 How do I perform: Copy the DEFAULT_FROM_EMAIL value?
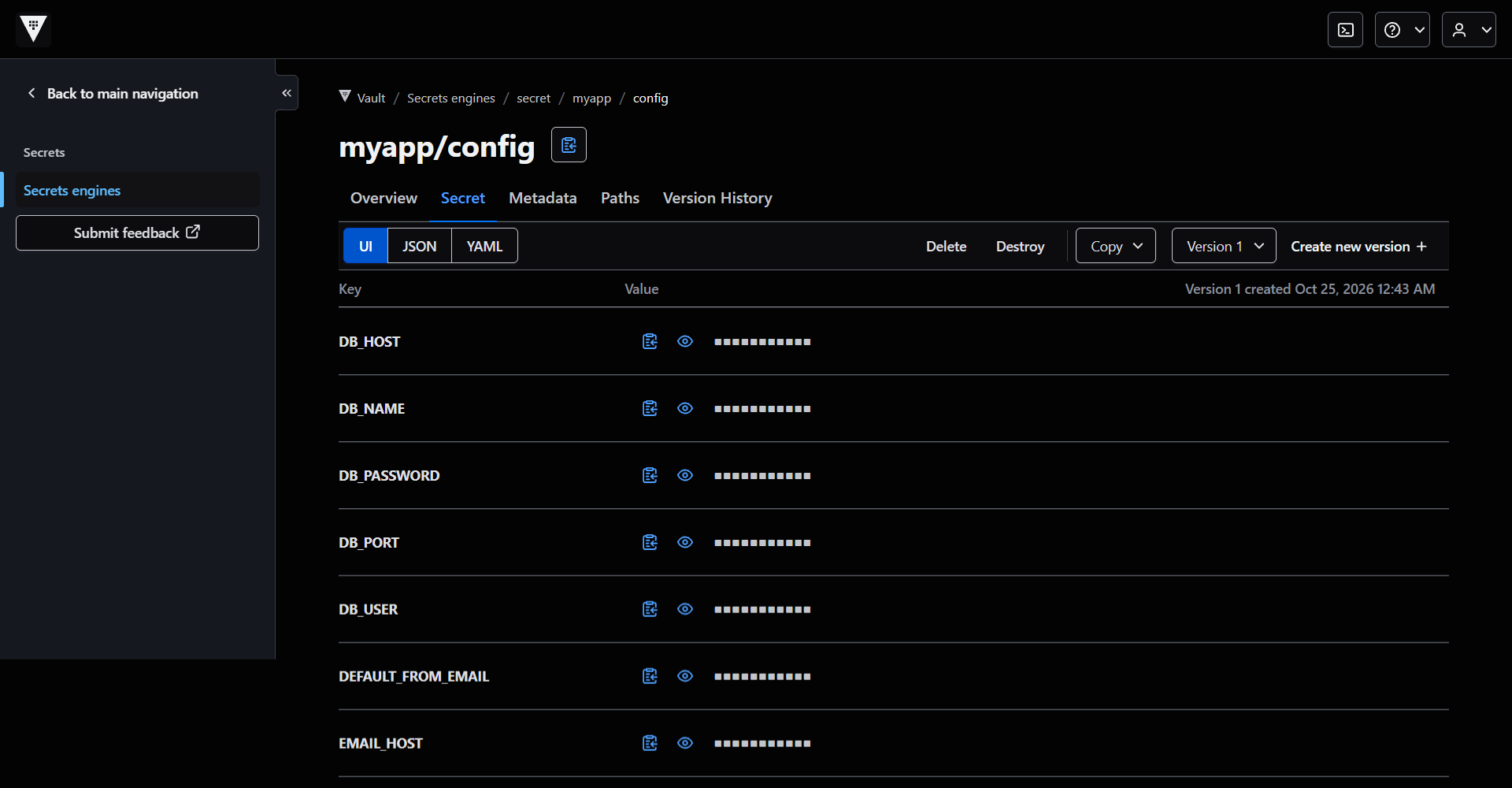[650, 676]
